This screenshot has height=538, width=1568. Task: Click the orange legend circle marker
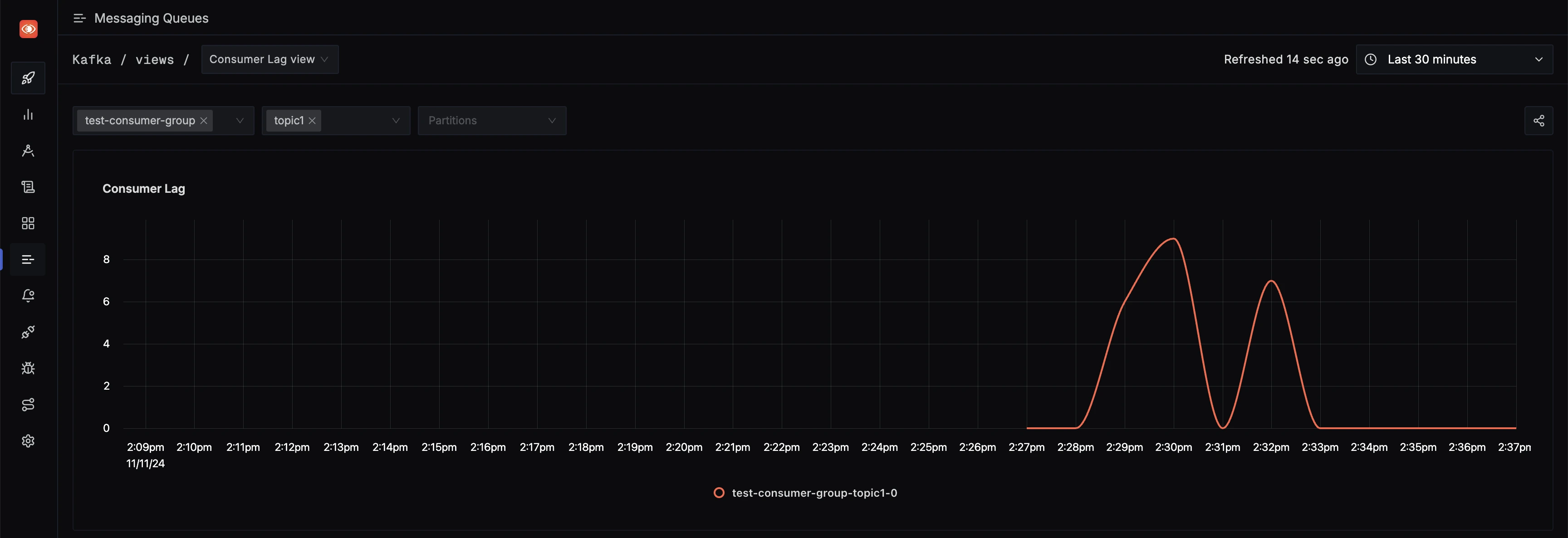[x=719, y=493]
